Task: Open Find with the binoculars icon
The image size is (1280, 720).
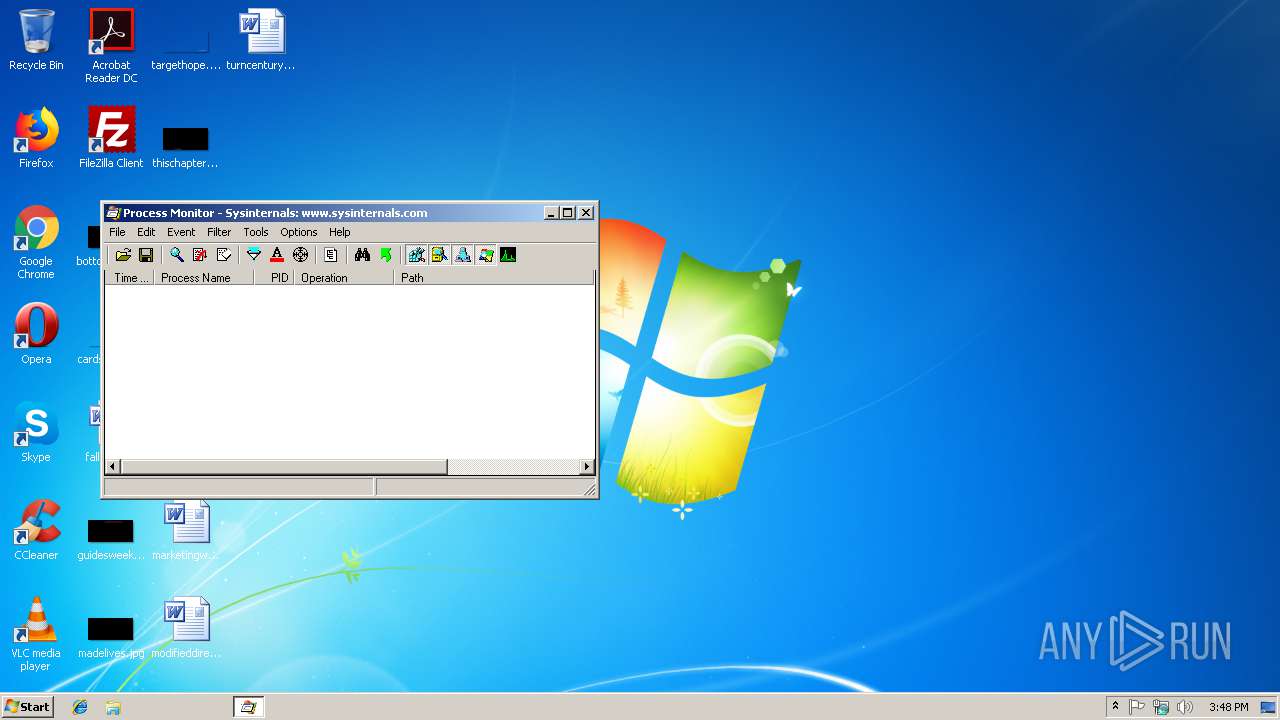Action: tap(362, 255)
